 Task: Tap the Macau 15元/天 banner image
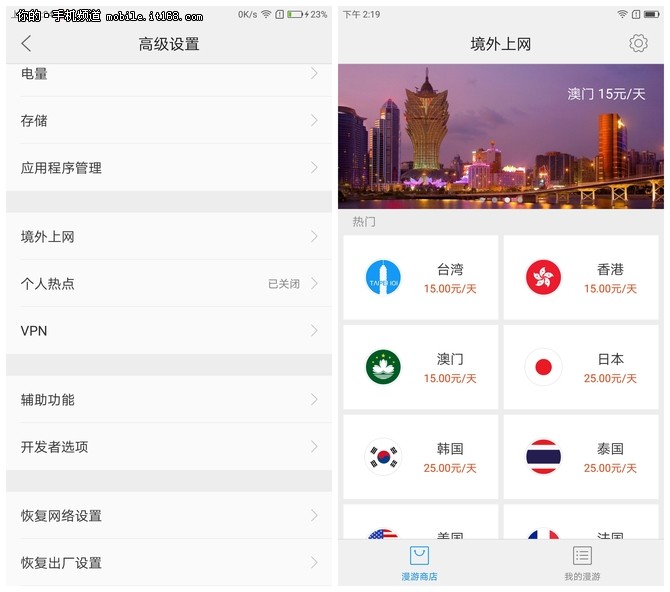500,136
